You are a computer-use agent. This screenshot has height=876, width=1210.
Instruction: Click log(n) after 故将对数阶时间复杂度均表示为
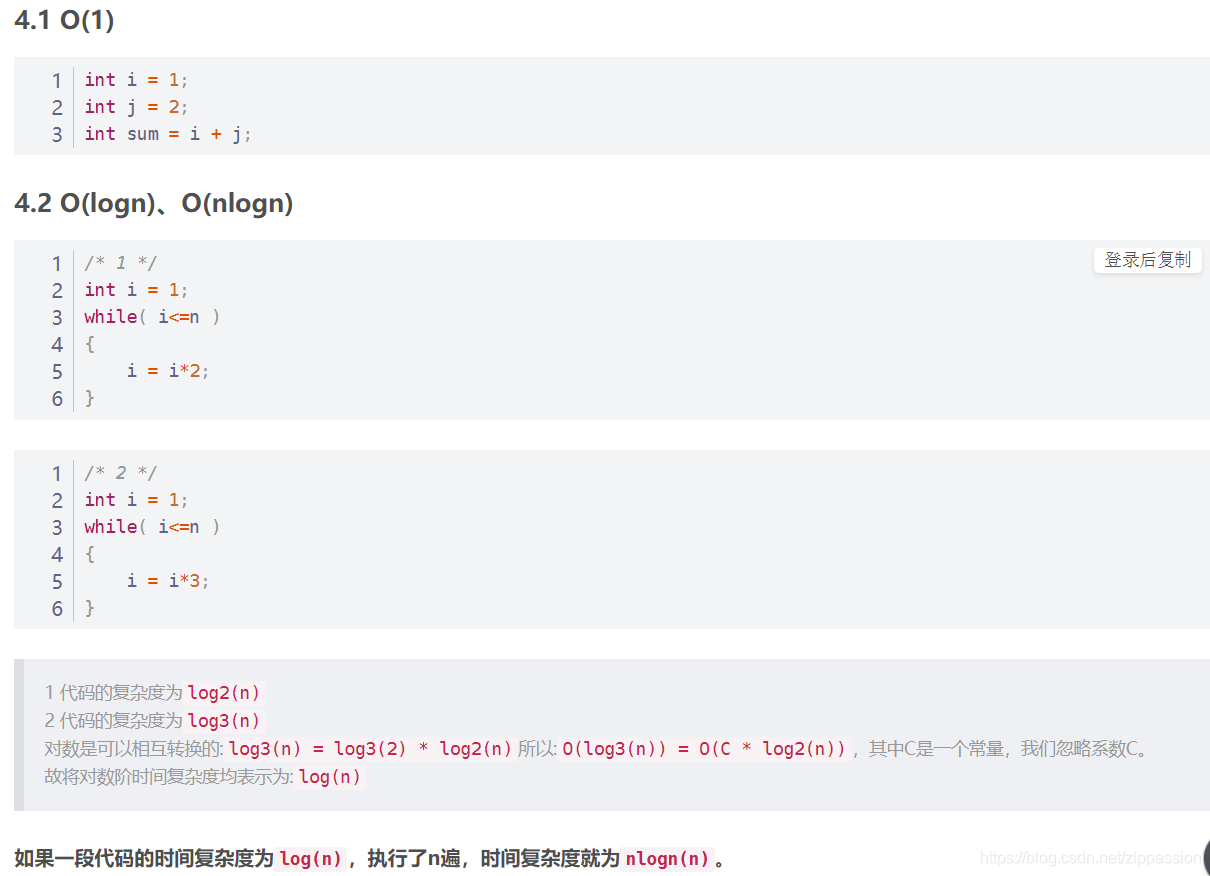tap(330, 777)
